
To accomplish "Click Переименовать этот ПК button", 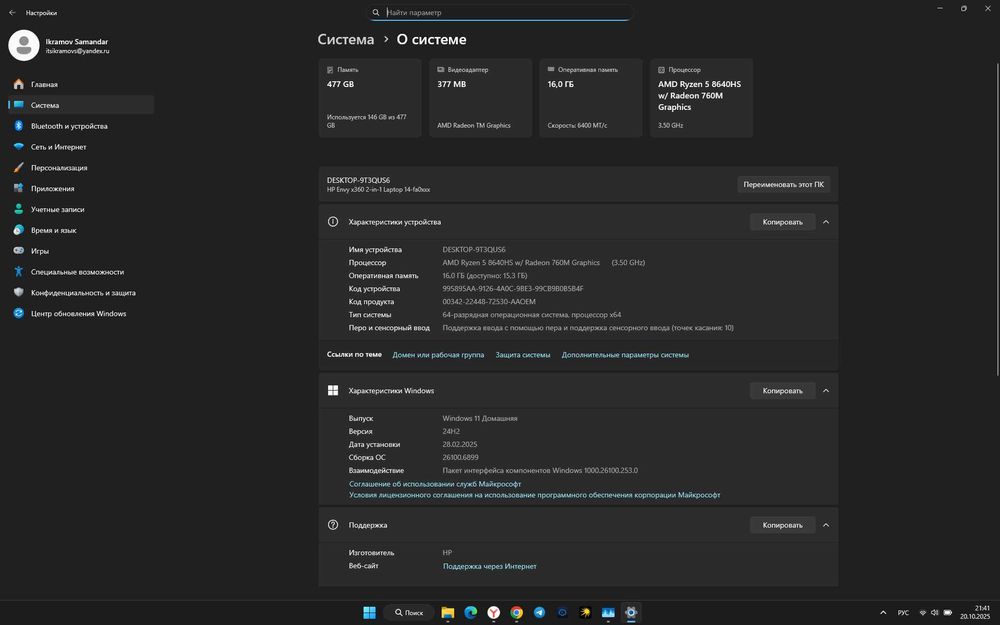I will [783, 184].
